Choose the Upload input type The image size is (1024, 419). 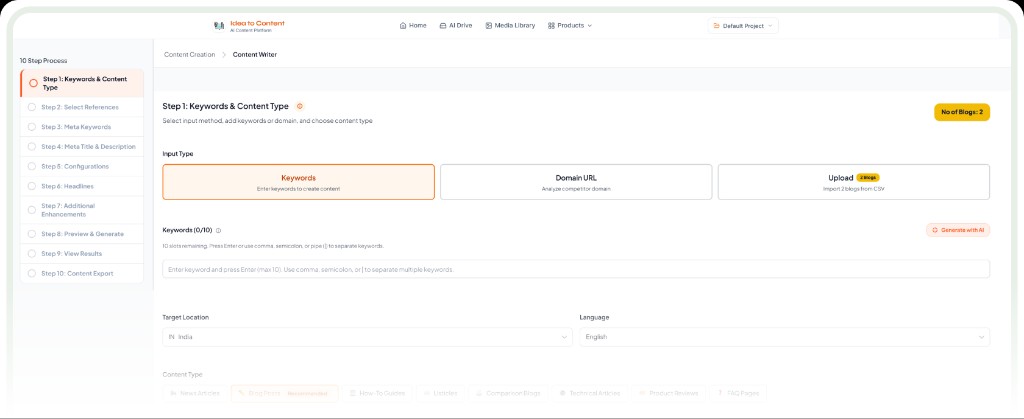[854, 182]
